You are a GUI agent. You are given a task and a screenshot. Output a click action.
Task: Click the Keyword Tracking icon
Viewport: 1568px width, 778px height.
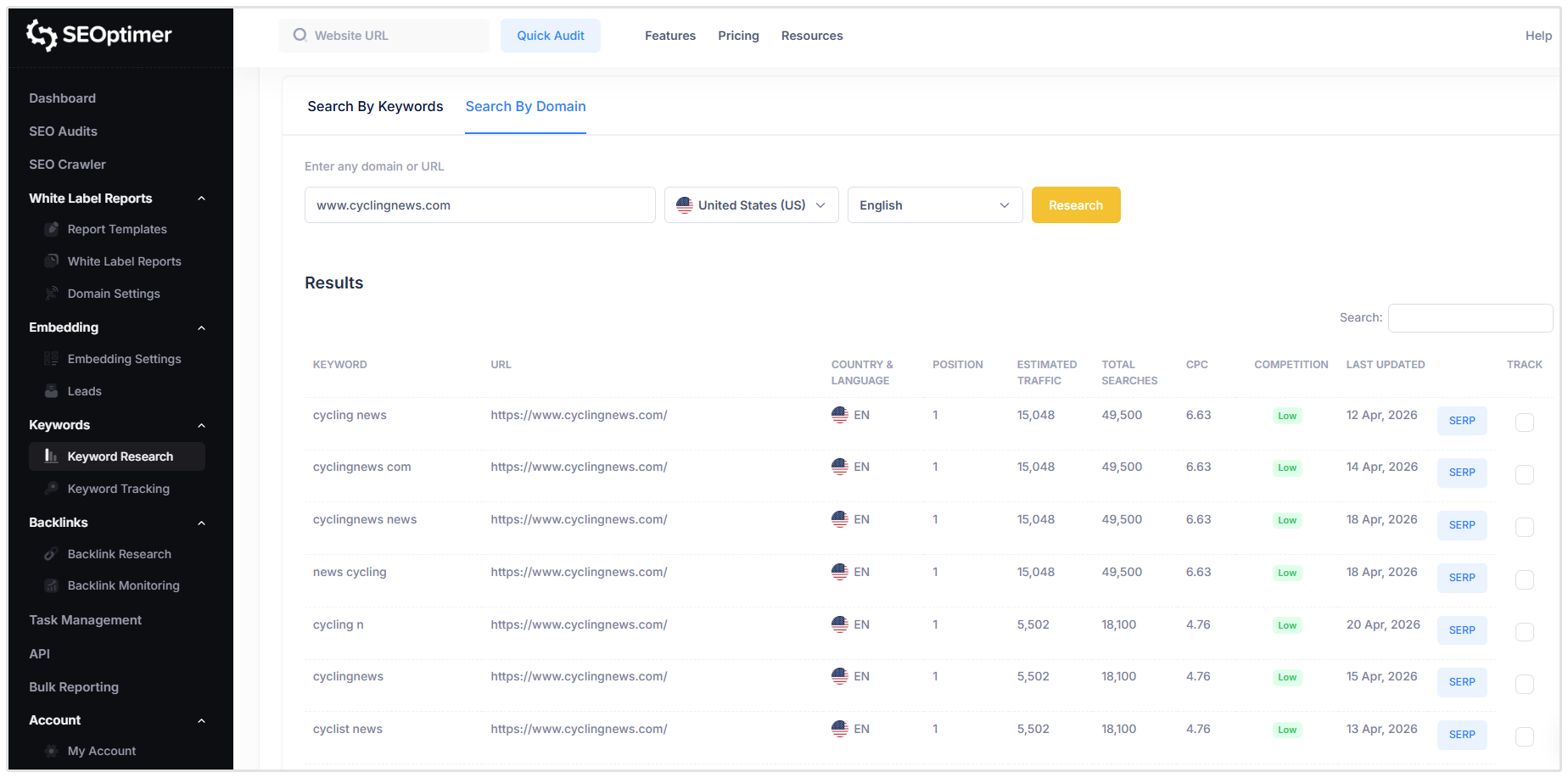pyautogui.click(x=52, y=489)
